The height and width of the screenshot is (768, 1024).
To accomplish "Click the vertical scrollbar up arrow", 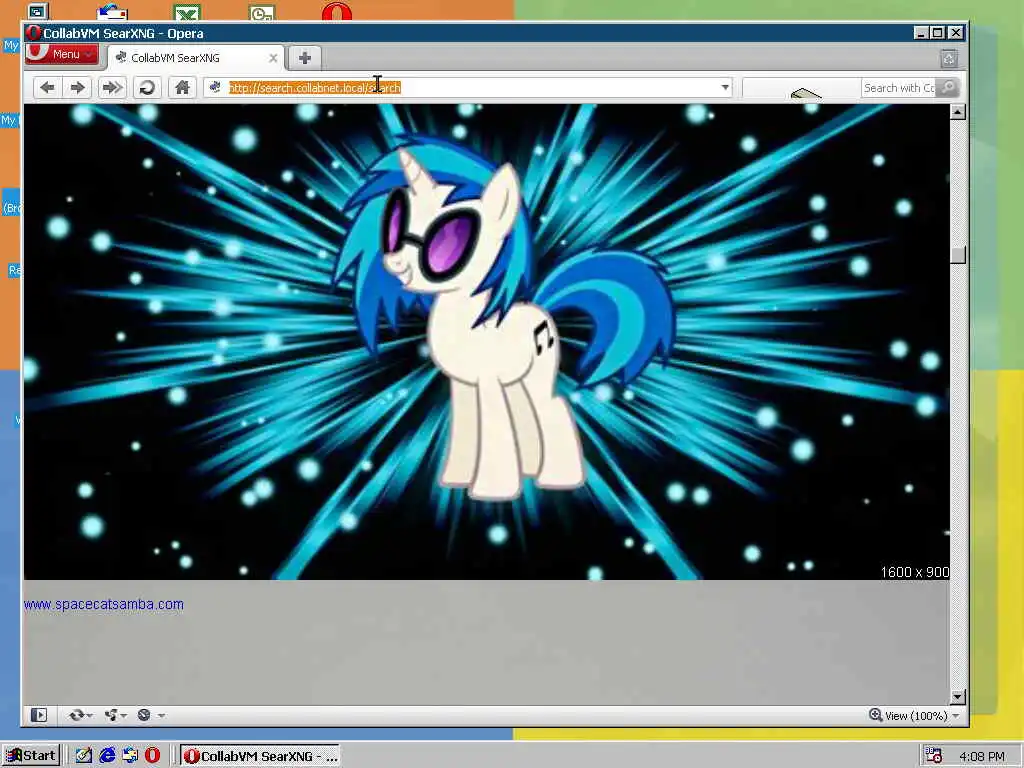I will point(958,112).
